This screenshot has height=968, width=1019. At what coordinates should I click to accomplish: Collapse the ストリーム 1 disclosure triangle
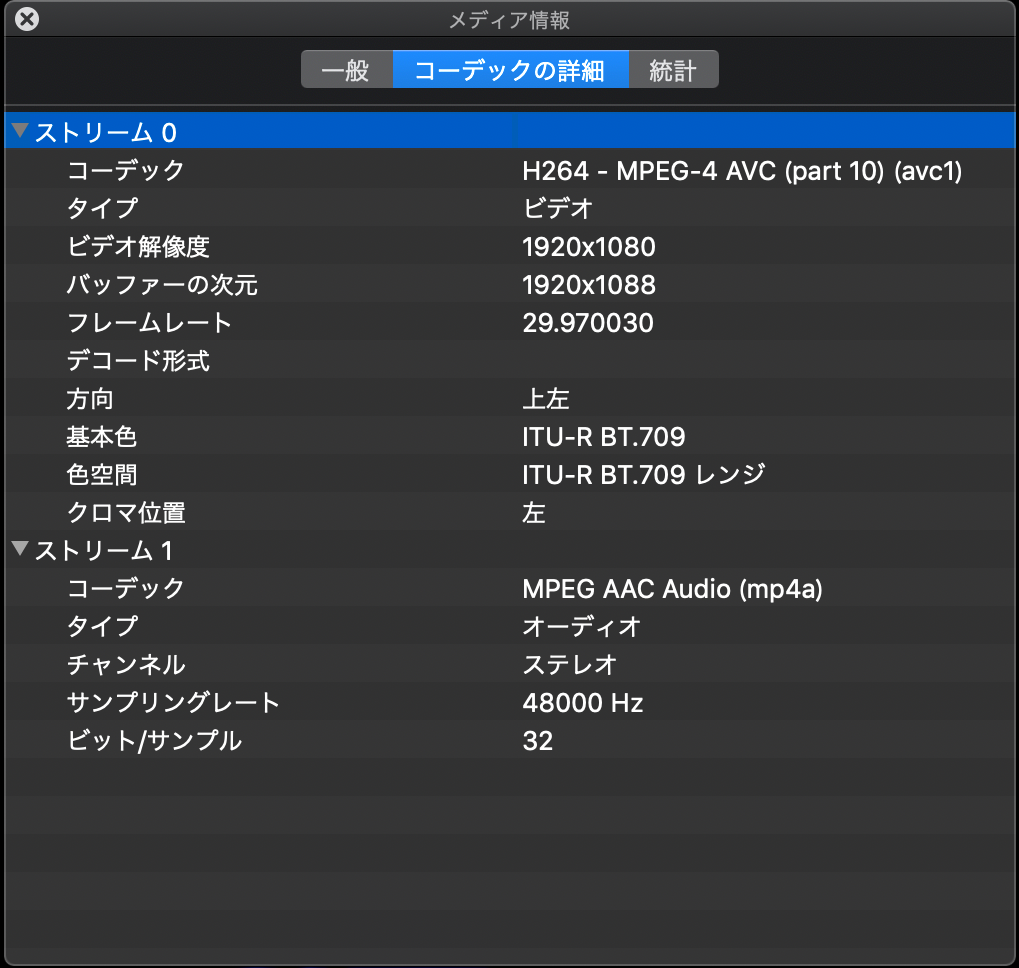point(20,549)
